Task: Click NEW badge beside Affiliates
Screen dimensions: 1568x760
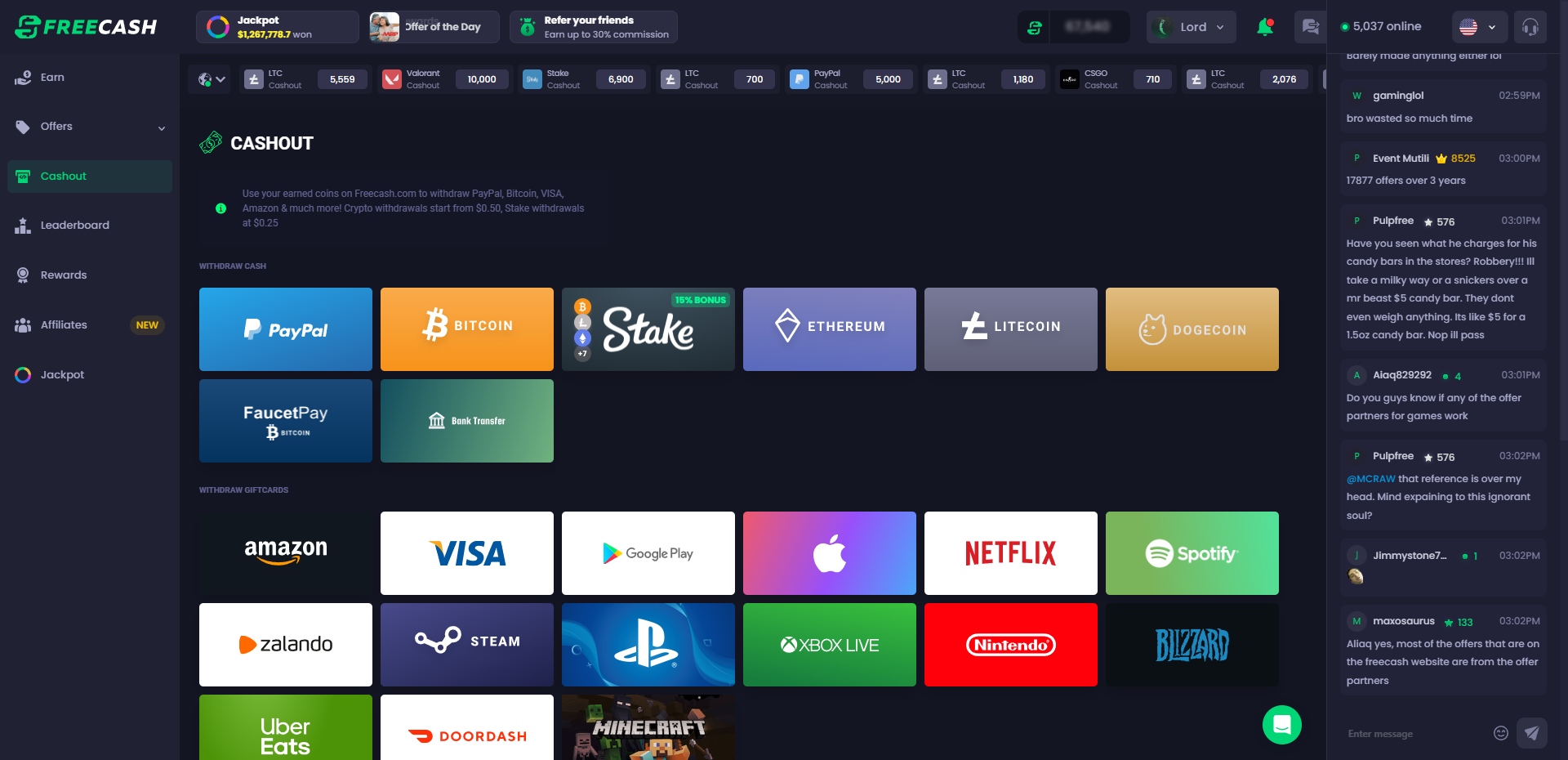Action: point(147,325)
